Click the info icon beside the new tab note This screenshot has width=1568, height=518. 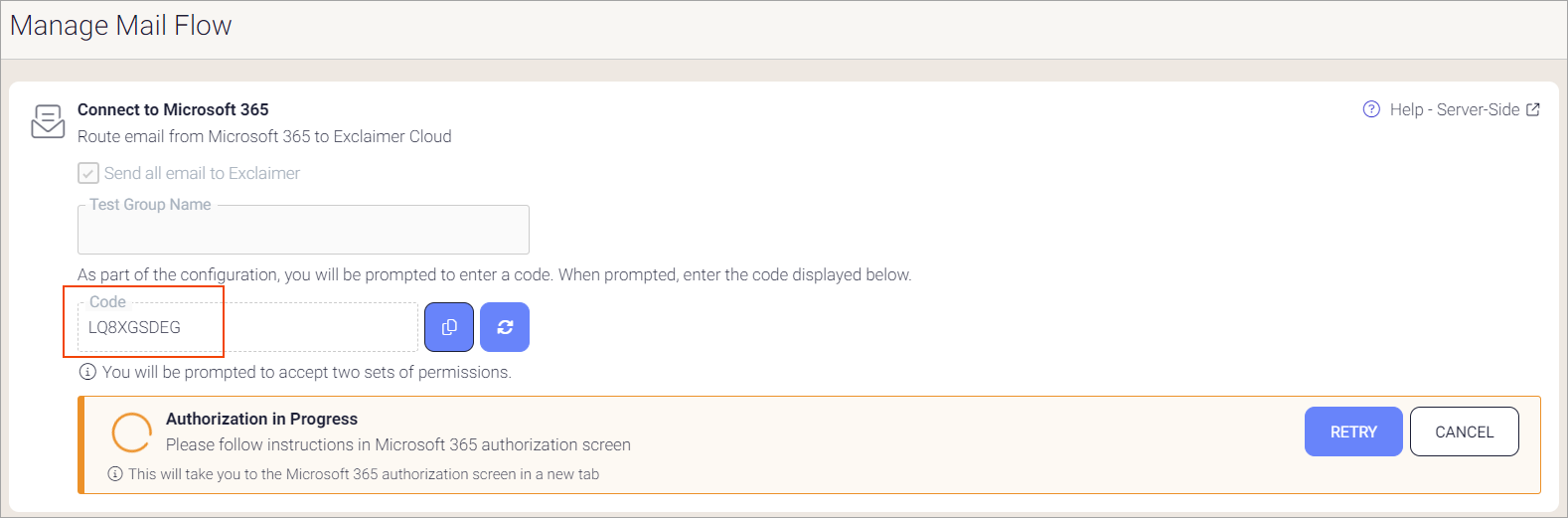[115, 474]
